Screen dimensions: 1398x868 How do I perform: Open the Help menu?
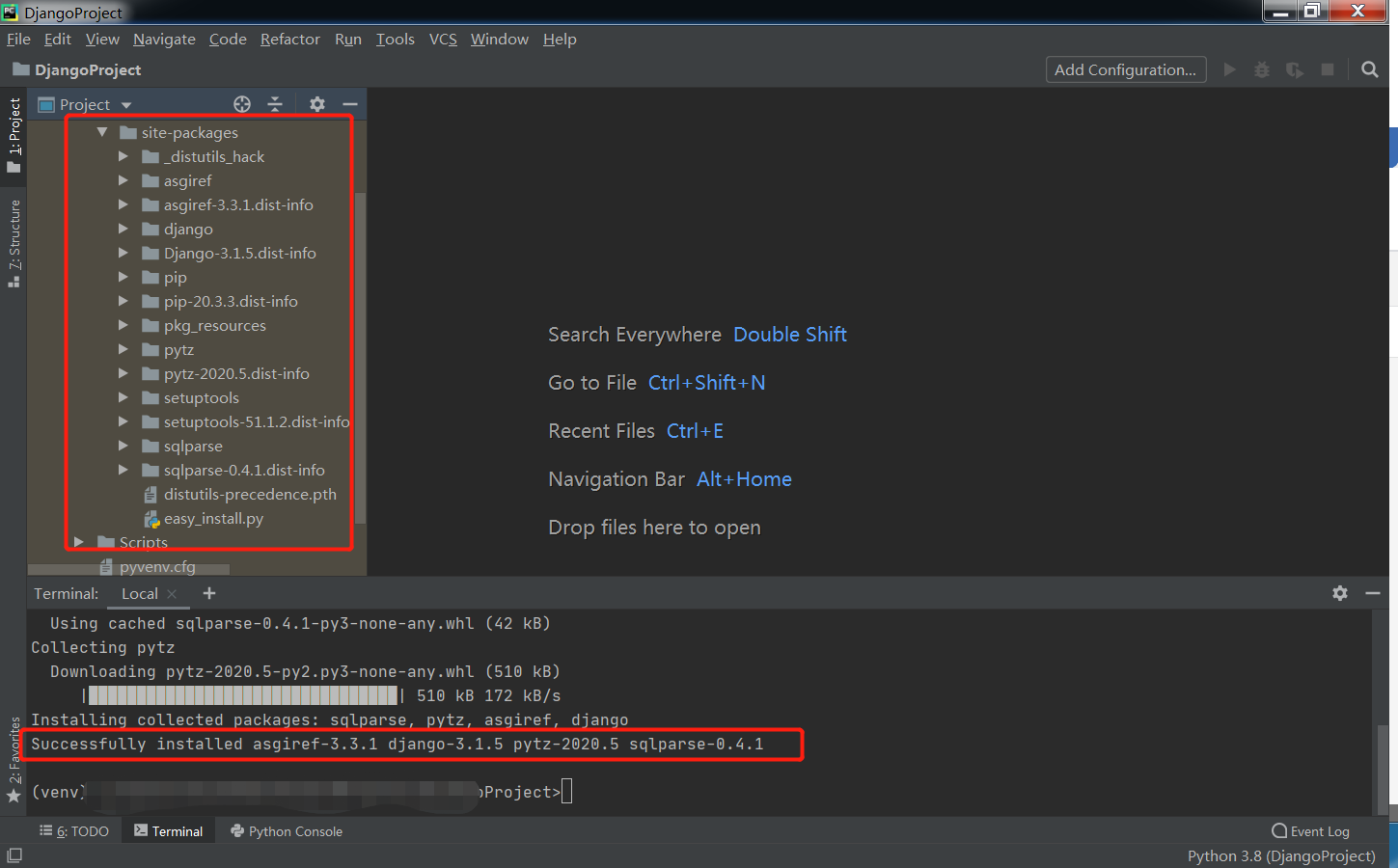coord(560,39)
